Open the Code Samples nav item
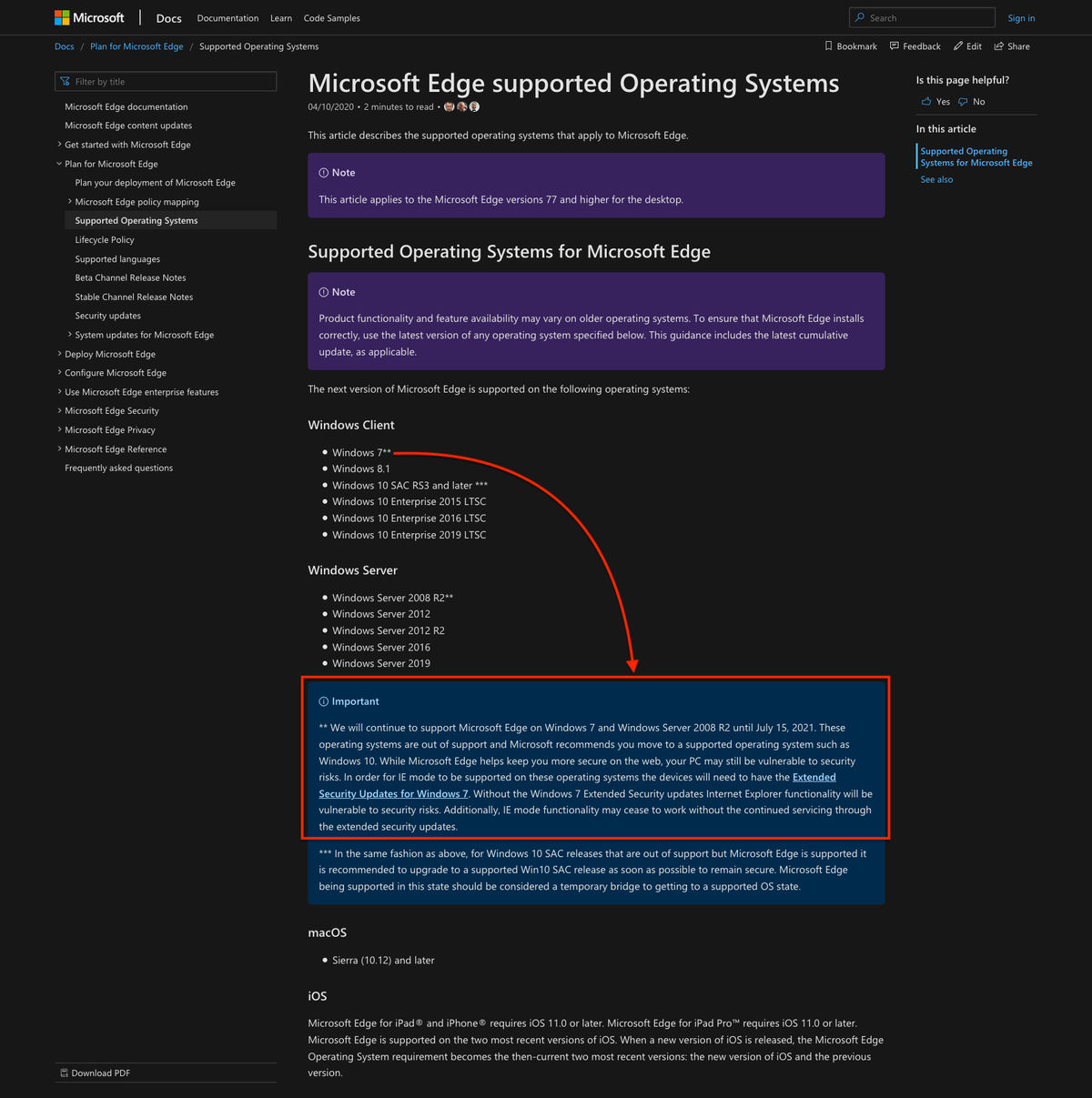Screen dimensions: 1092x1098 pyautogui.click(x=331, y=18)
